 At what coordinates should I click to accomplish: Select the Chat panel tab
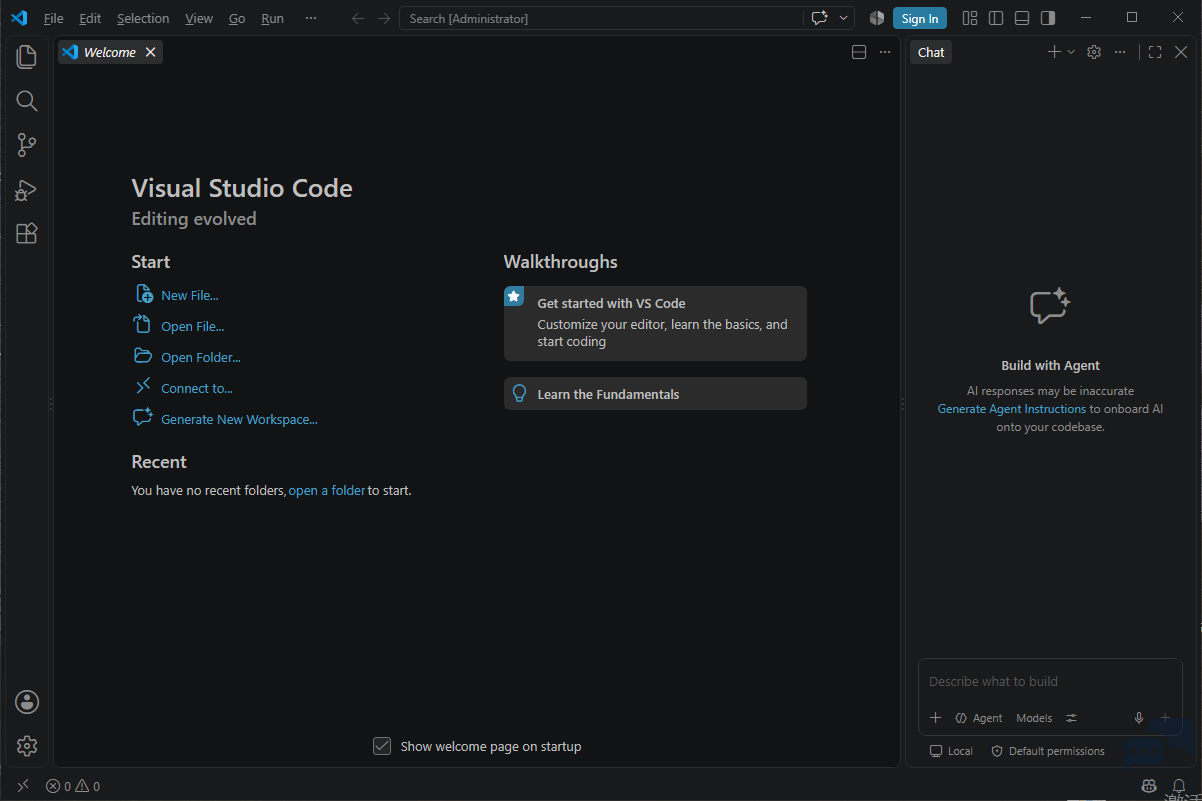931,52
